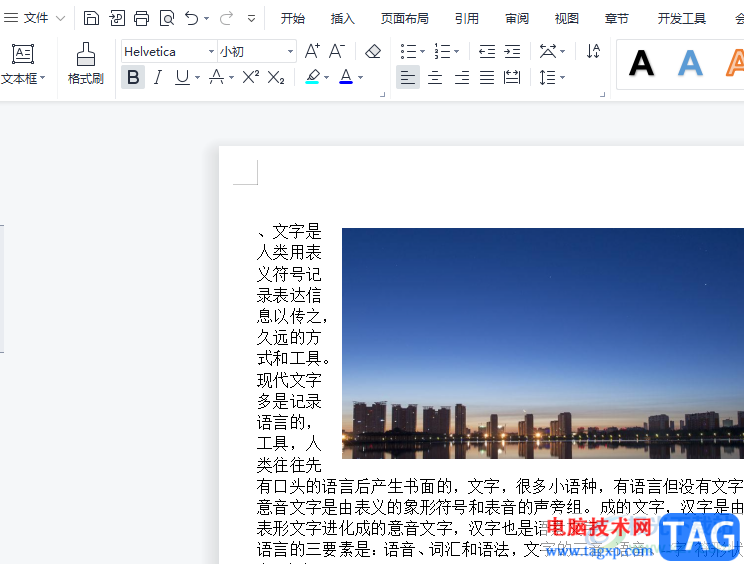Decrease paragraph indent icon

point(487,51)
